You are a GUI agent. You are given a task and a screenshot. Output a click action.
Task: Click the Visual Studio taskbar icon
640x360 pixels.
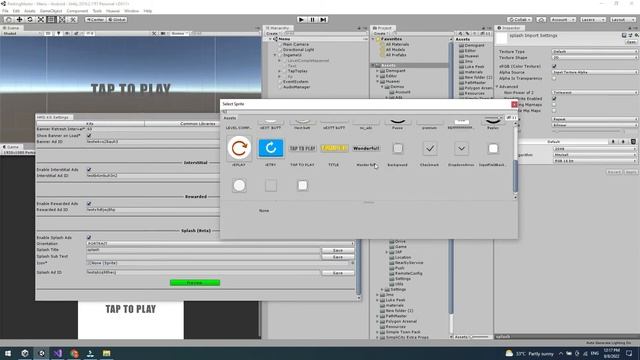coord(58,353)
